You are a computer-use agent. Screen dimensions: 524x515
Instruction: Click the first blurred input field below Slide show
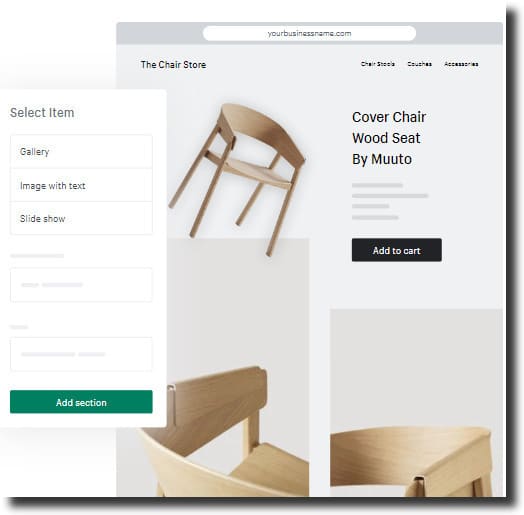(81, 285)
